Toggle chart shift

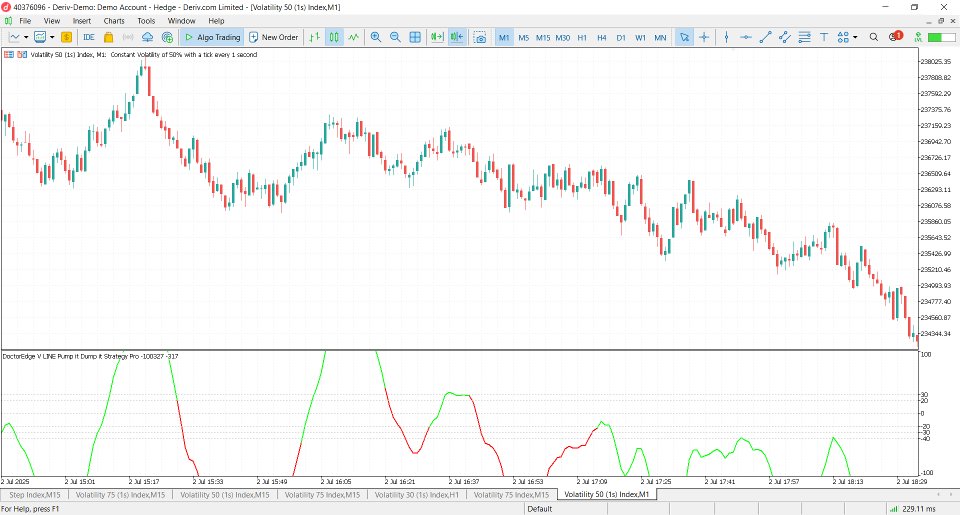pos(457,37)
